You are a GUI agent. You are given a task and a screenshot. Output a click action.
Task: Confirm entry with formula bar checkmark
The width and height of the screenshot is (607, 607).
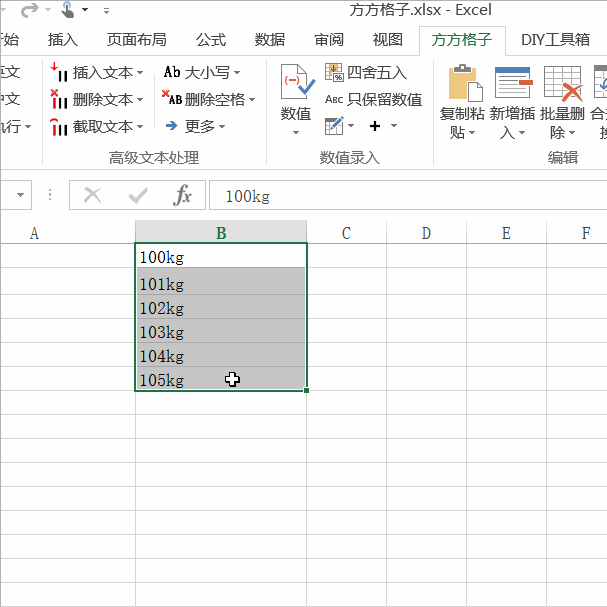click(x=138, y=196)
